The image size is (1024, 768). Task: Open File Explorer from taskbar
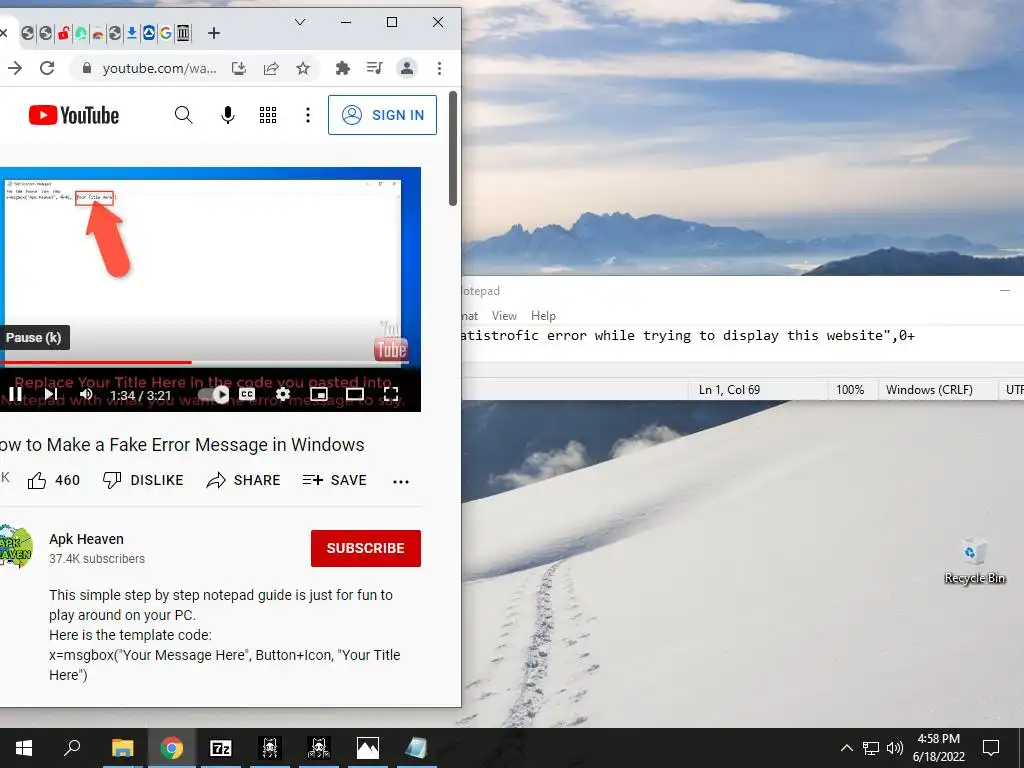[x=123, y=748]
